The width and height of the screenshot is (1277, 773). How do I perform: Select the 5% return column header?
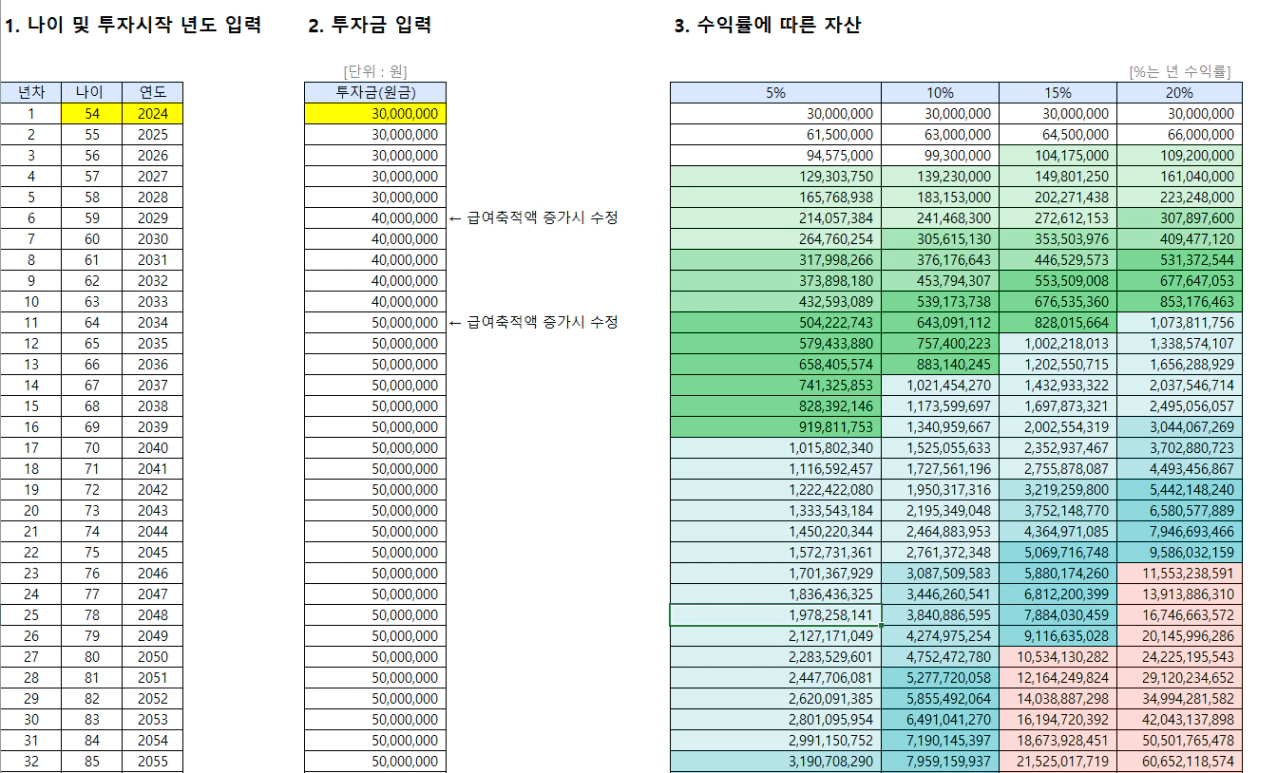[775, 93]
